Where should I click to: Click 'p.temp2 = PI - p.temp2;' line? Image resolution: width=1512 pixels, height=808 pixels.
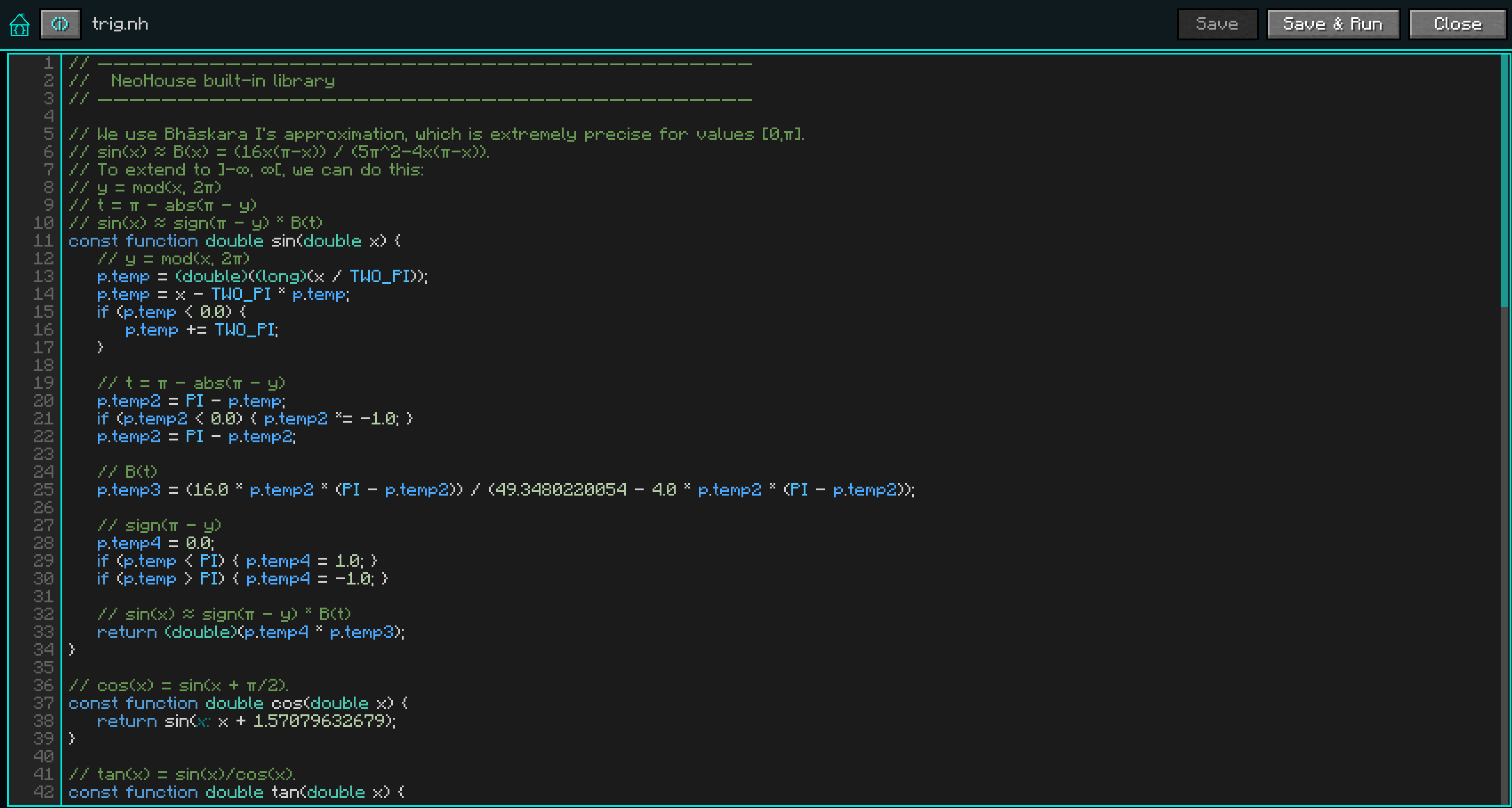point(197,436)
